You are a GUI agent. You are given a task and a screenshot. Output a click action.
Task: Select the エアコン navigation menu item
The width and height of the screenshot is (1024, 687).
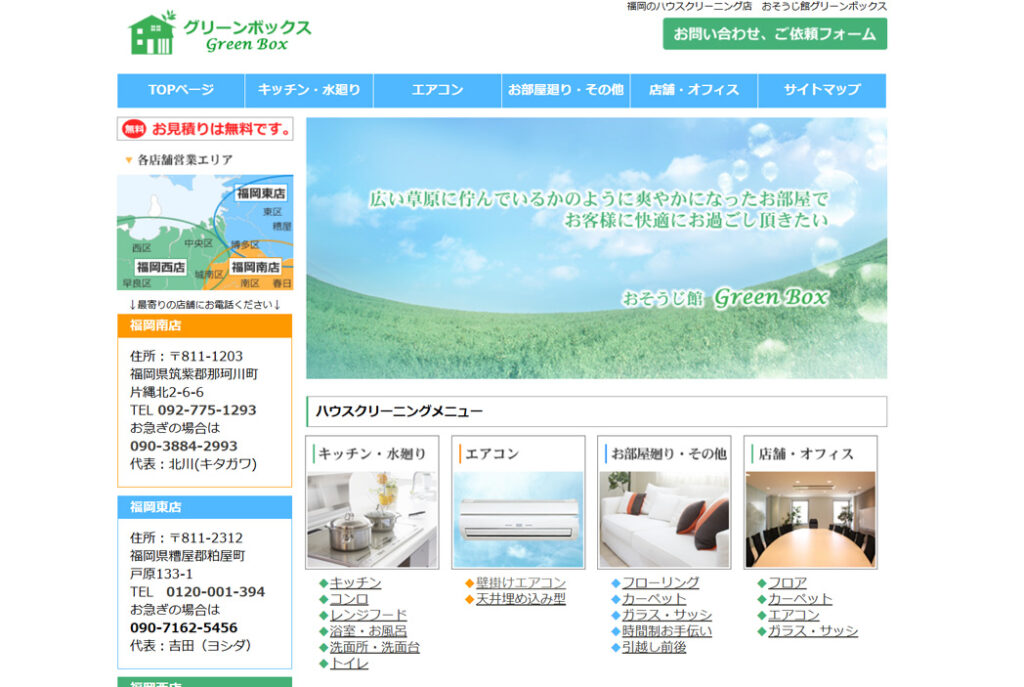437,90
